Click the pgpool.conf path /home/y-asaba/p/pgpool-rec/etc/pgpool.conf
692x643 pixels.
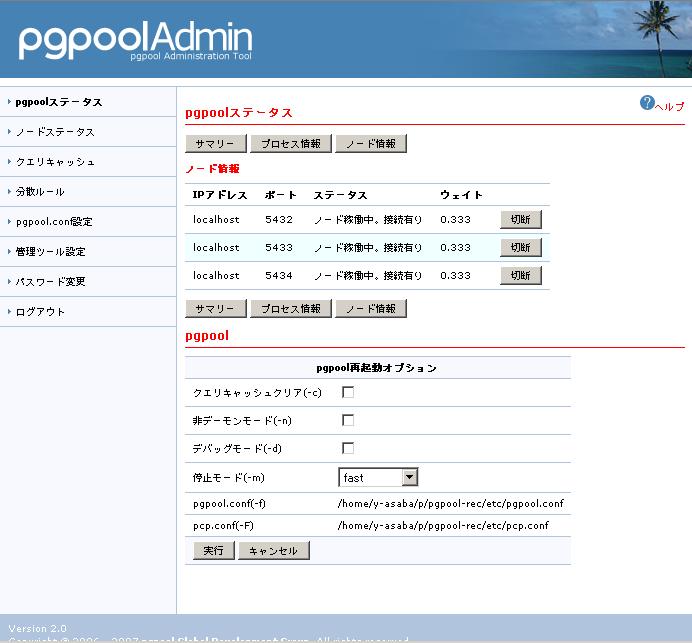click(x=451, y=504)
